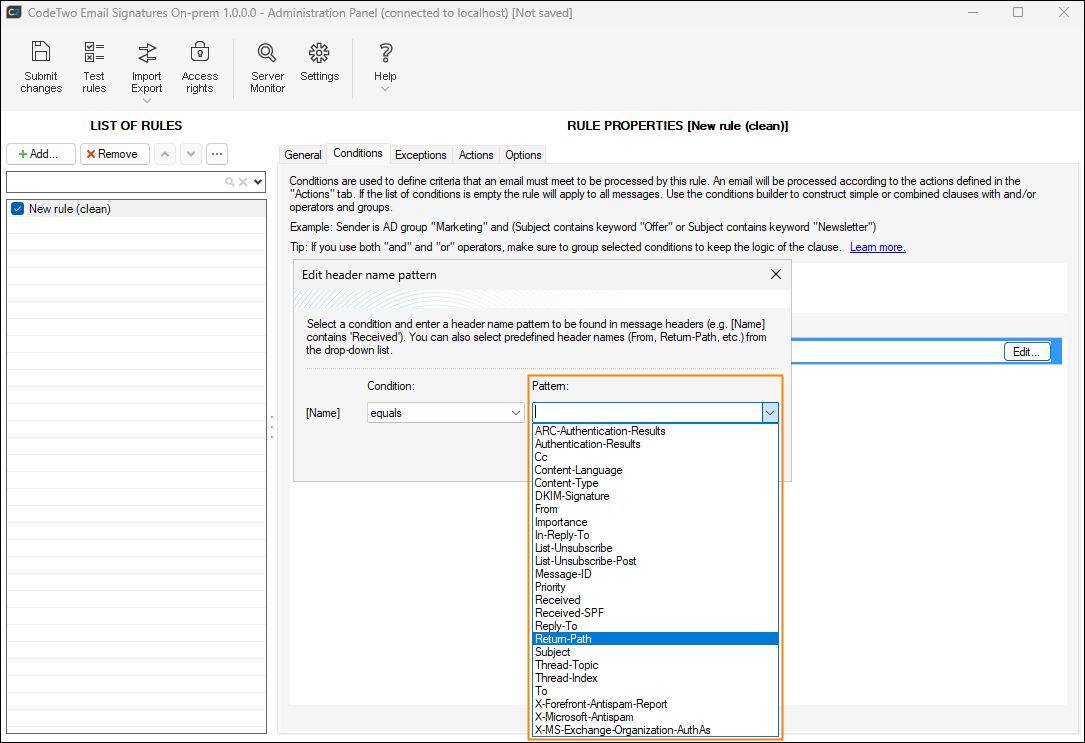Close the Edit header name pattern dialog
This screenshot has width=1085, height=743.
pyautogui.click(x=775, y=274)
